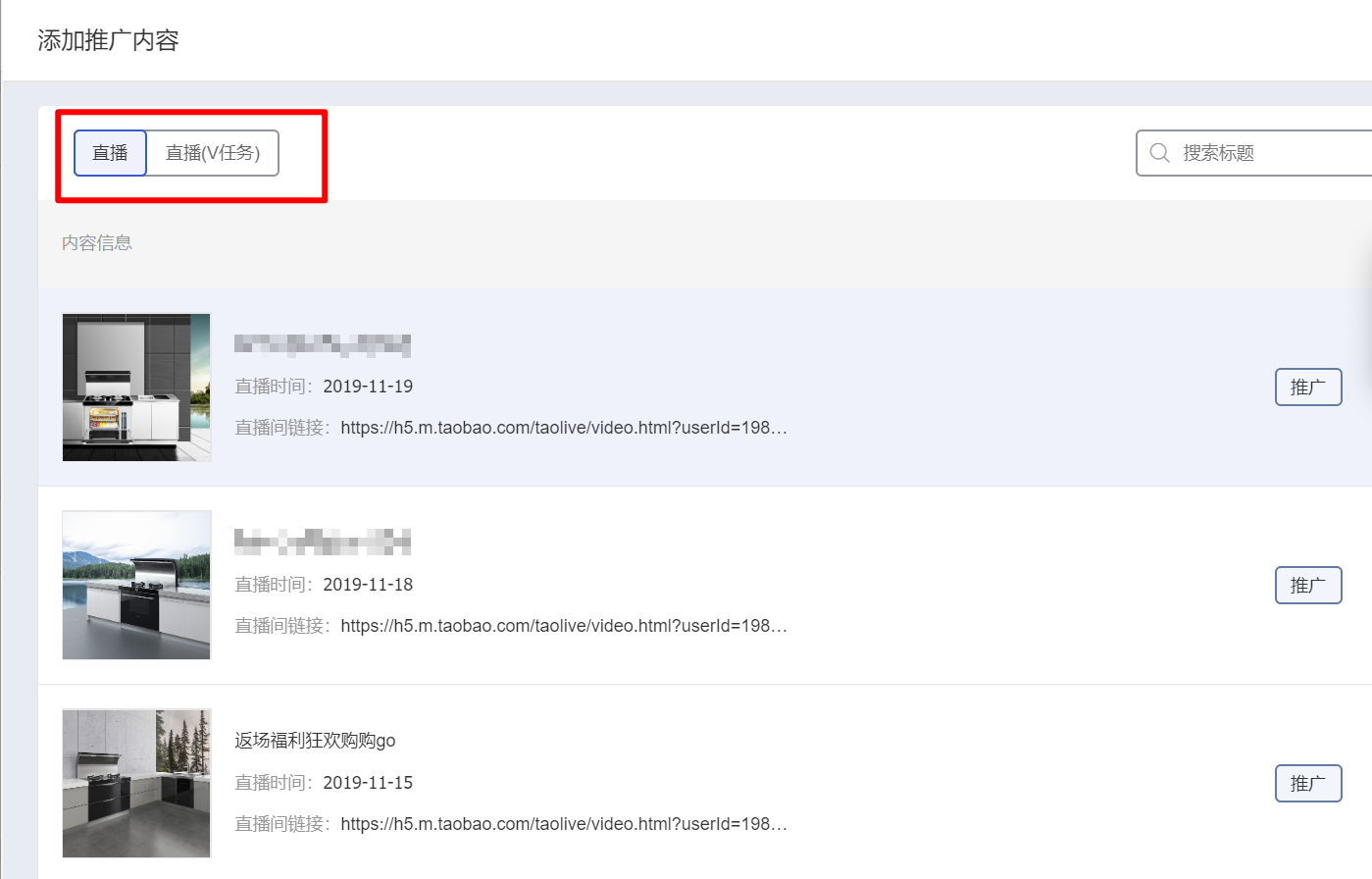Click the magnifier search icon

pos(1159,153)
